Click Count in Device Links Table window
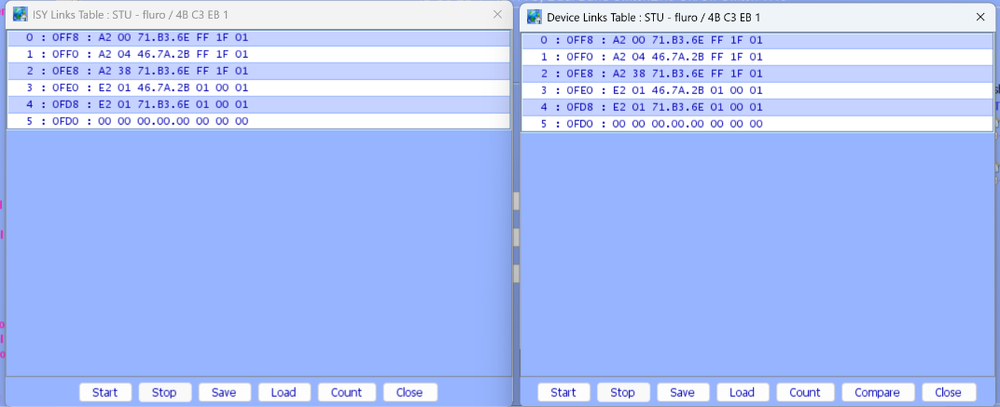Image resolution: width=1000 pixels, height=407 pixels. point(805,392)
